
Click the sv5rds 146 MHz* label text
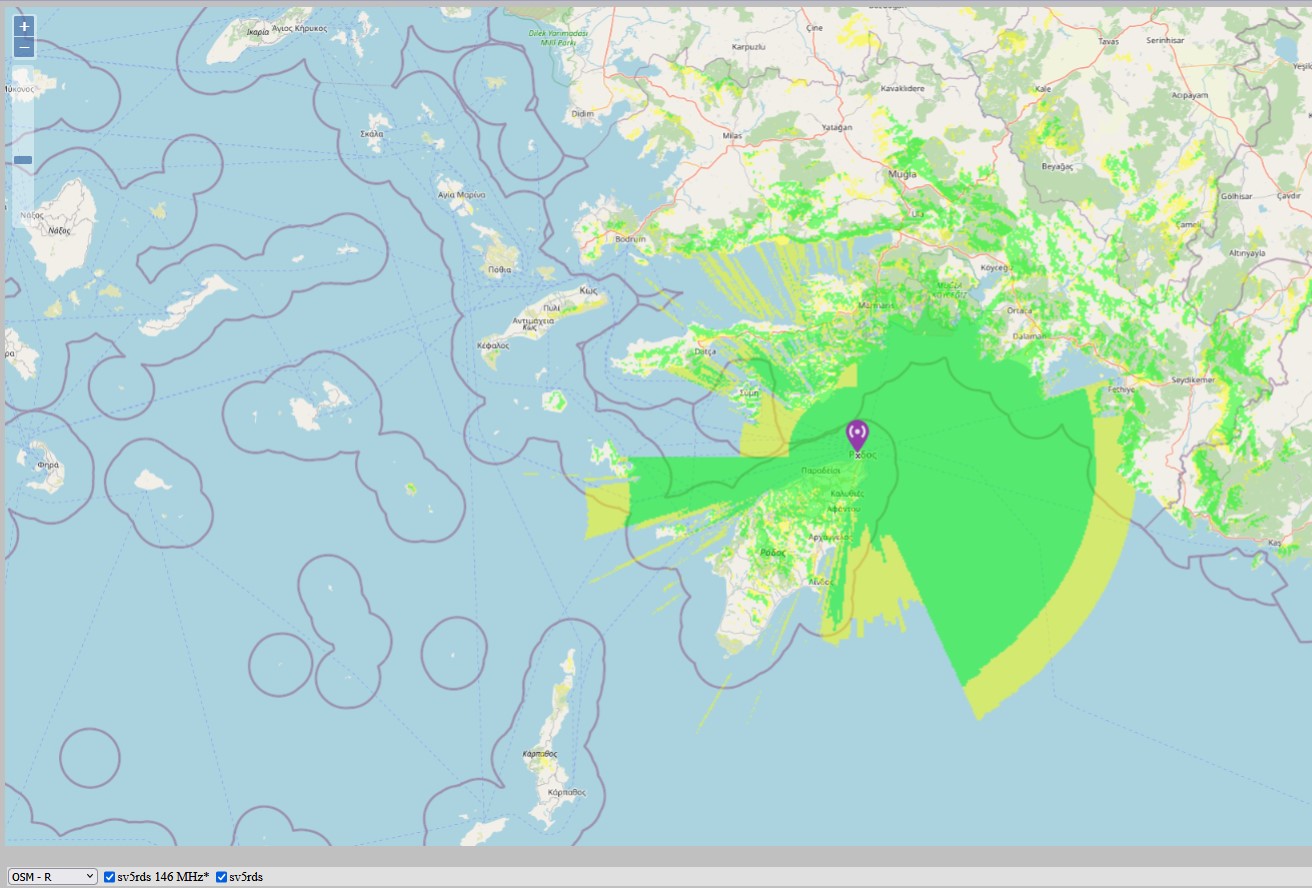click(164, 877)
